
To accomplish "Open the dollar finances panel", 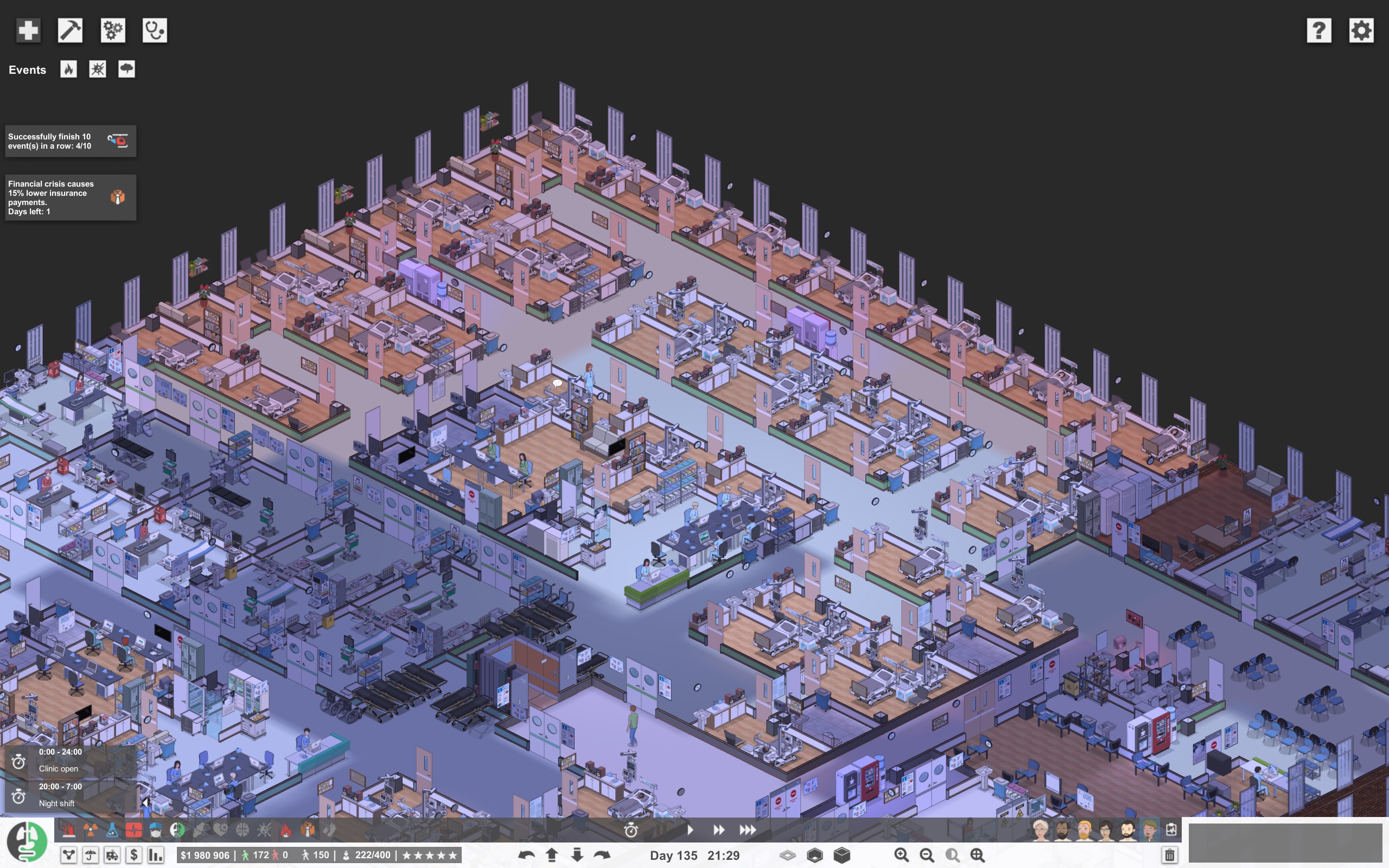I will (x=133, y=855).
